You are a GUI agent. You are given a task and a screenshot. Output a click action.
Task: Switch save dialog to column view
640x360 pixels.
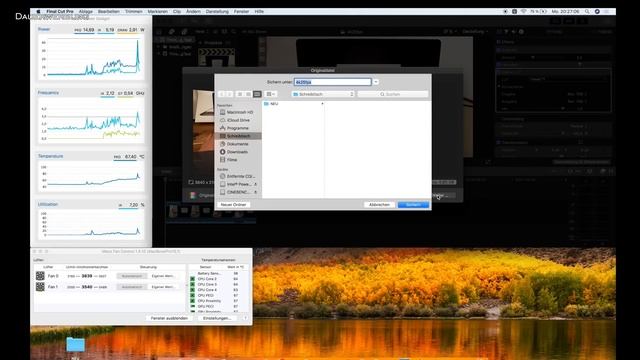point(257,94)
